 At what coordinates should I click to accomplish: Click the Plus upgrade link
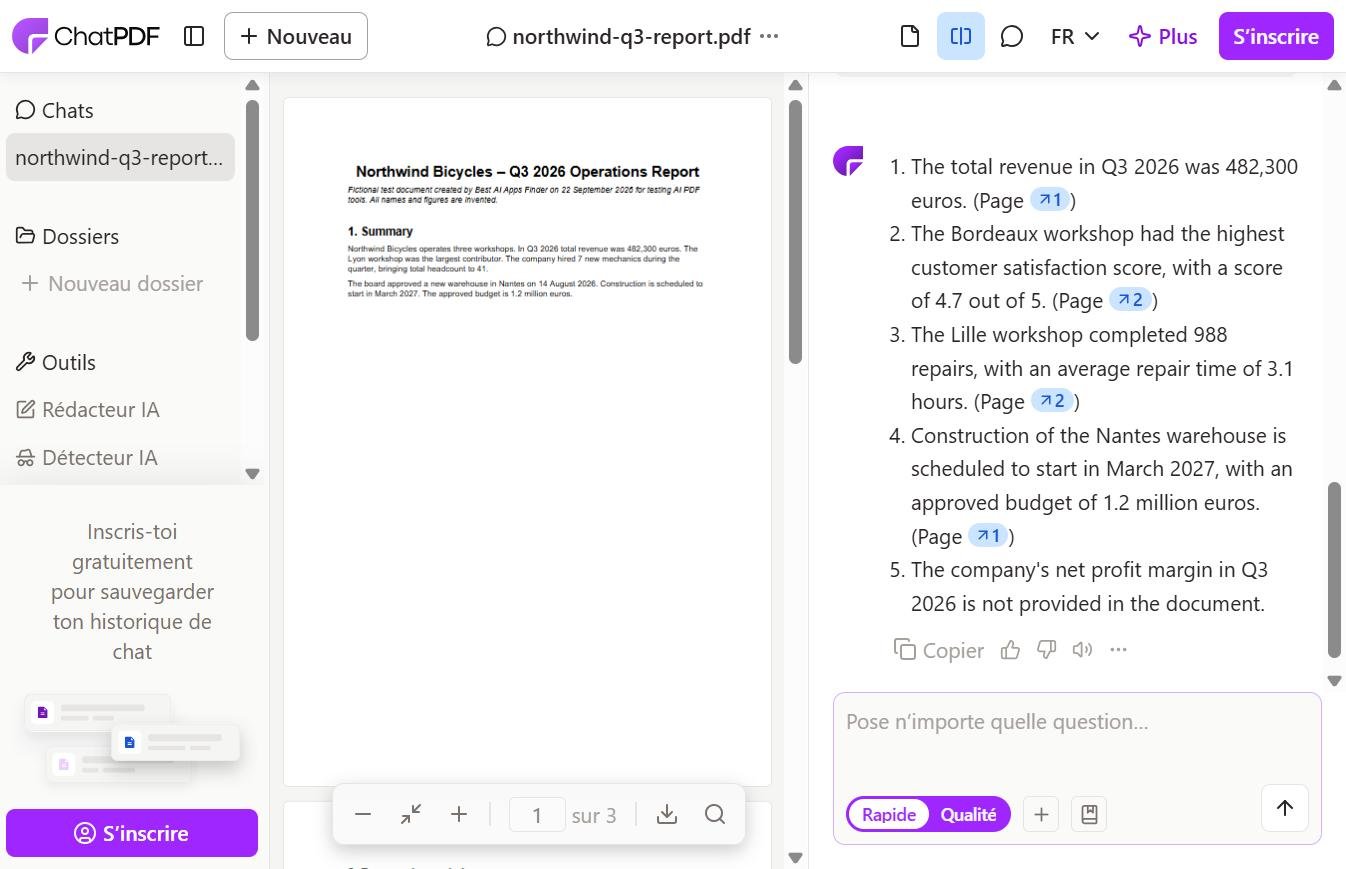coord(1163,36)
